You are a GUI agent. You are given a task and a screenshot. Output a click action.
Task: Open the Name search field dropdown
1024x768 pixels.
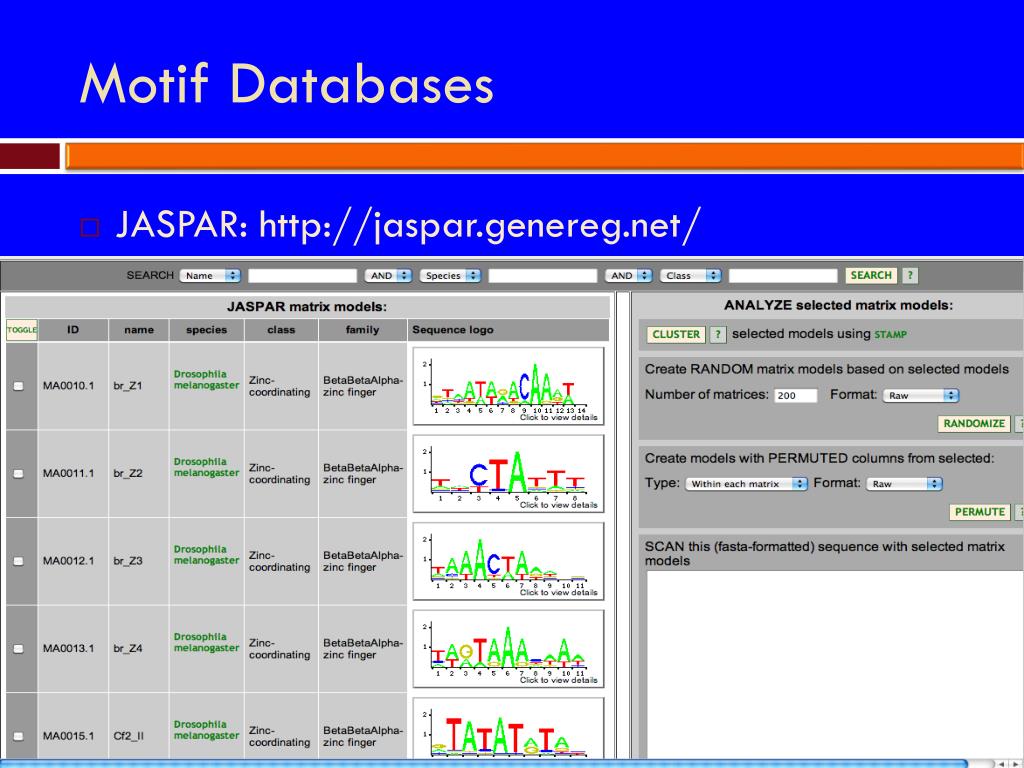coord(210,276)
